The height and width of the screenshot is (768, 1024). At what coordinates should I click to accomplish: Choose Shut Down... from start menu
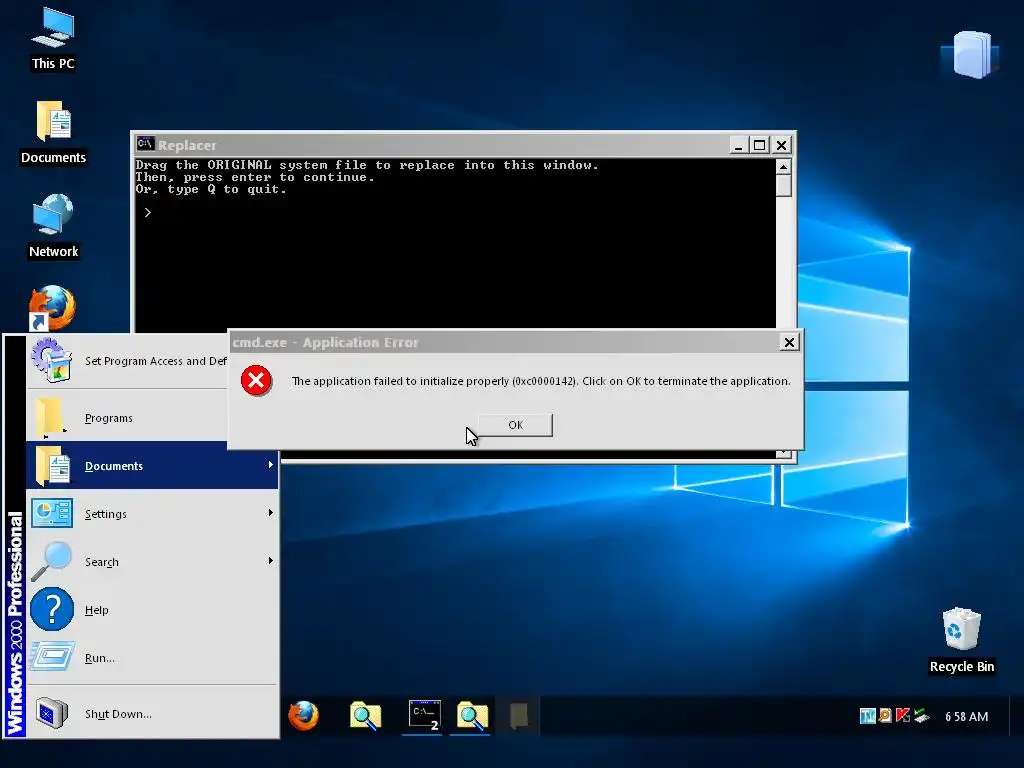(x=152, y=714)
